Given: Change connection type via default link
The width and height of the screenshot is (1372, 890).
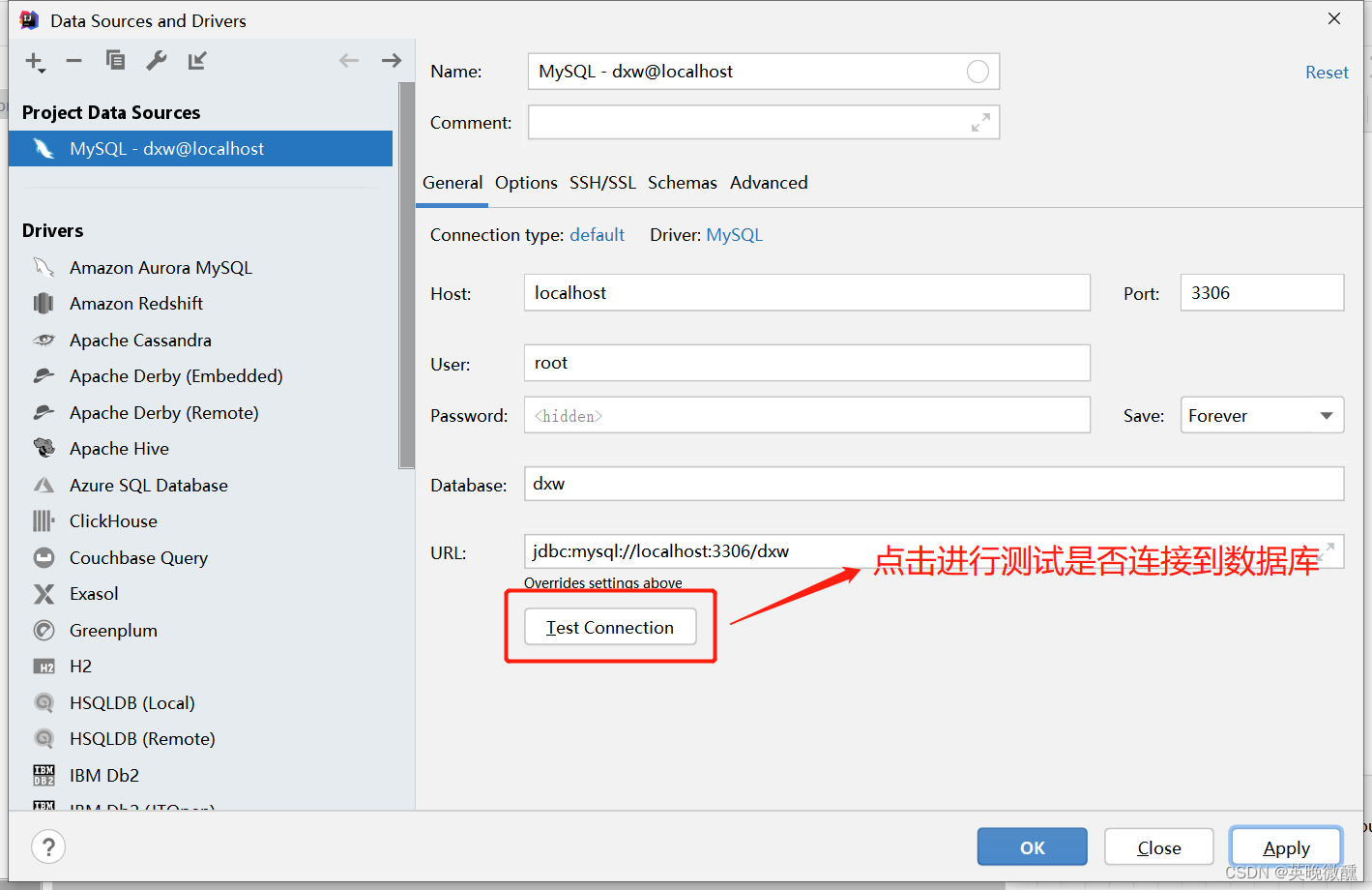Looking at the screenshot, I should point(597,235).
